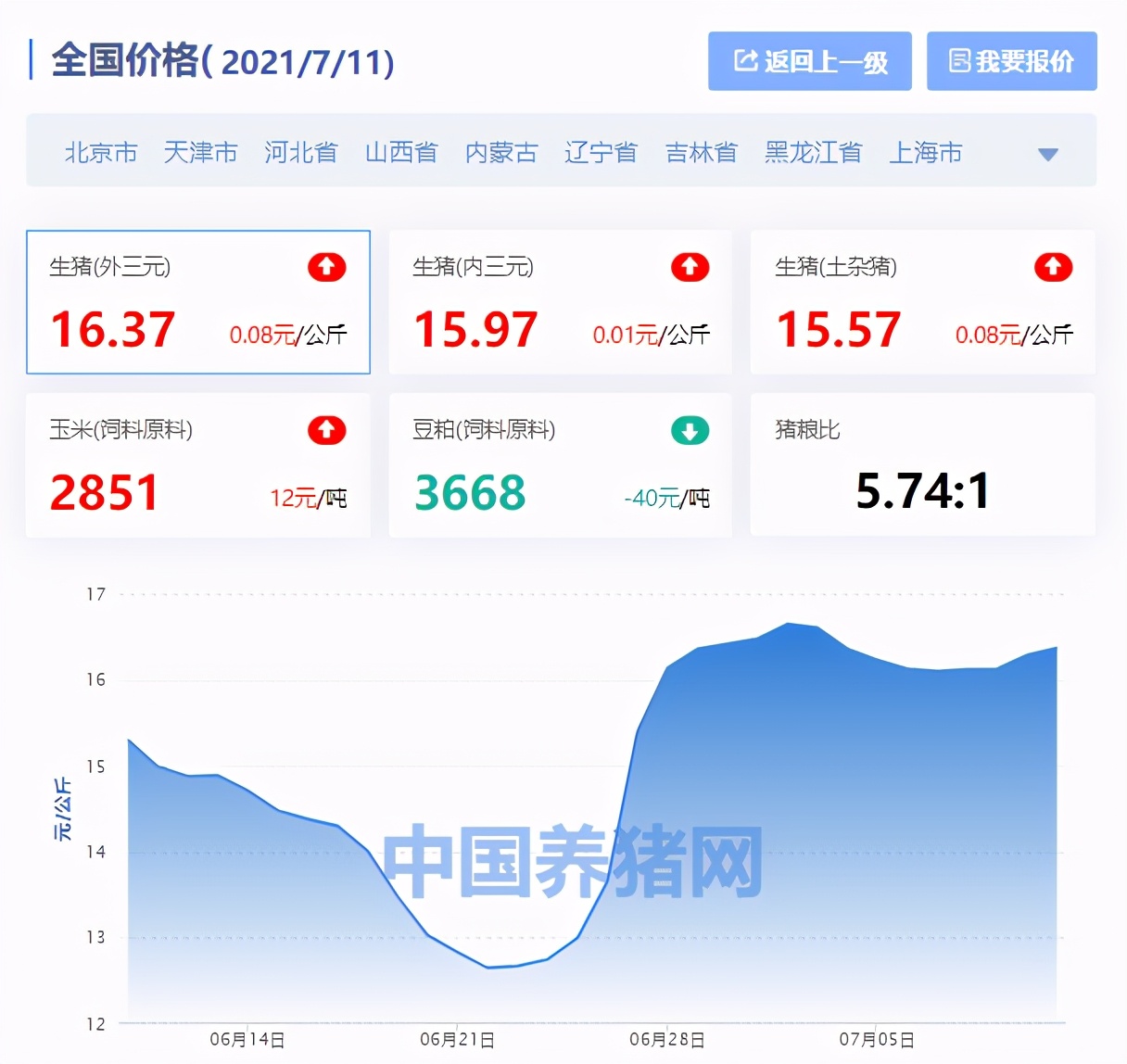Screen dimensions: 1127x1064
Task: Click the green down arrow on 豆粕 card
Action: (690, 430)
